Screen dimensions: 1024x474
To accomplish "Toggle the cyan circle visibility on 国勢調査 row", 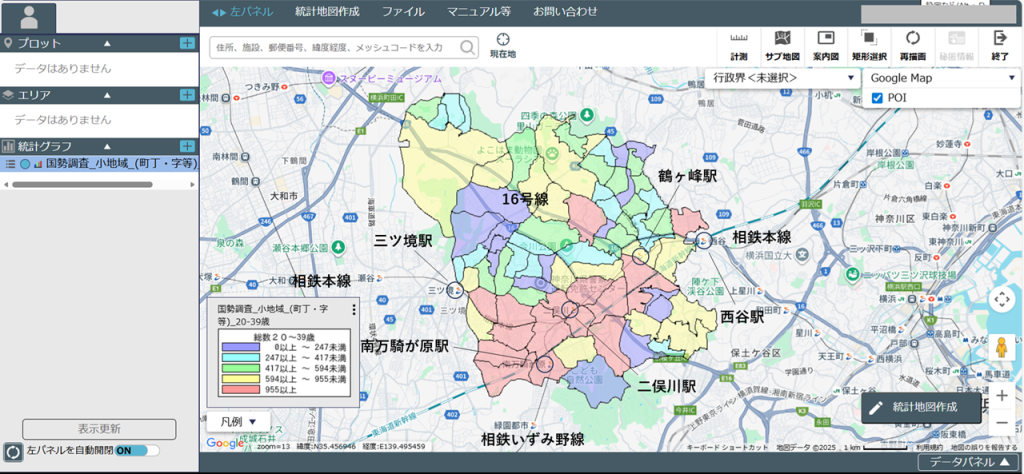I will (25, 163).
